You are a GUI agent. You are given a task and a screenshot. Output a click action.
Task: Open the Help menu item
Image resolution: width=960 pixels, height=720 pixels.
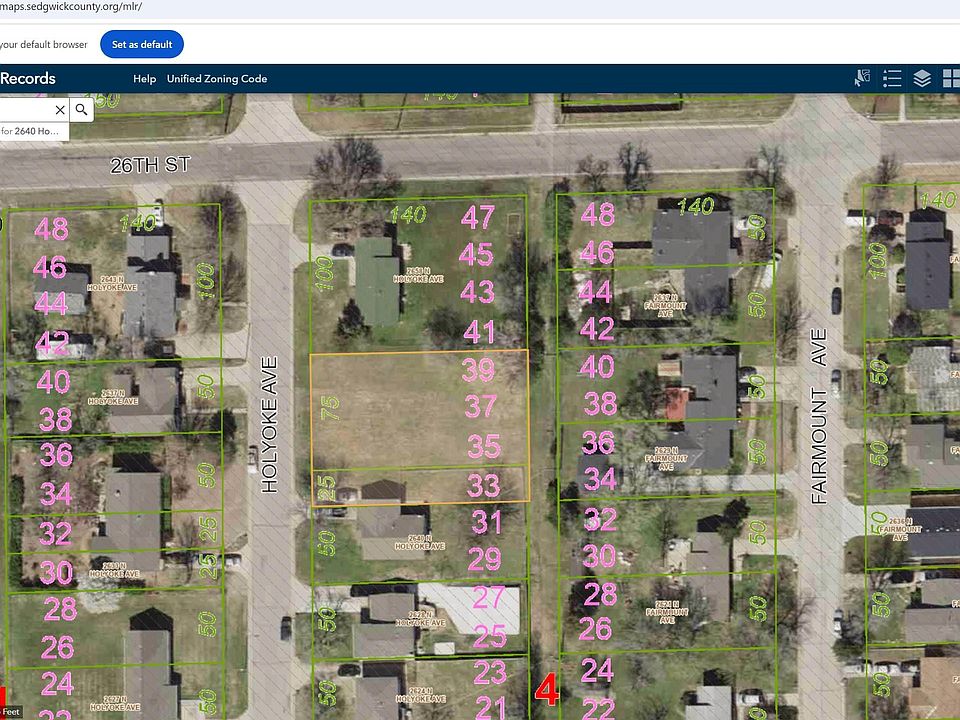click(x=144, y=78)
